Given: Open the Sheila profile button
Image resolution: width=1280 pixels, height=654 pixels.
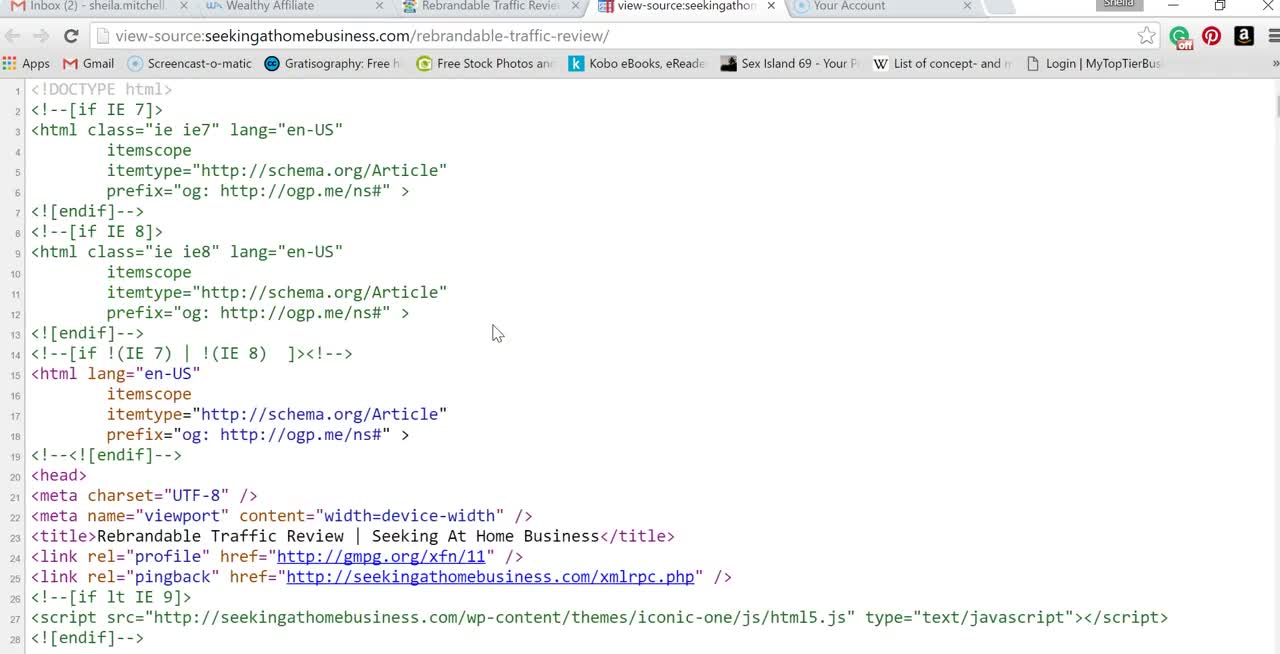Looking at the screenshot, I should (x=1119, y=5).
